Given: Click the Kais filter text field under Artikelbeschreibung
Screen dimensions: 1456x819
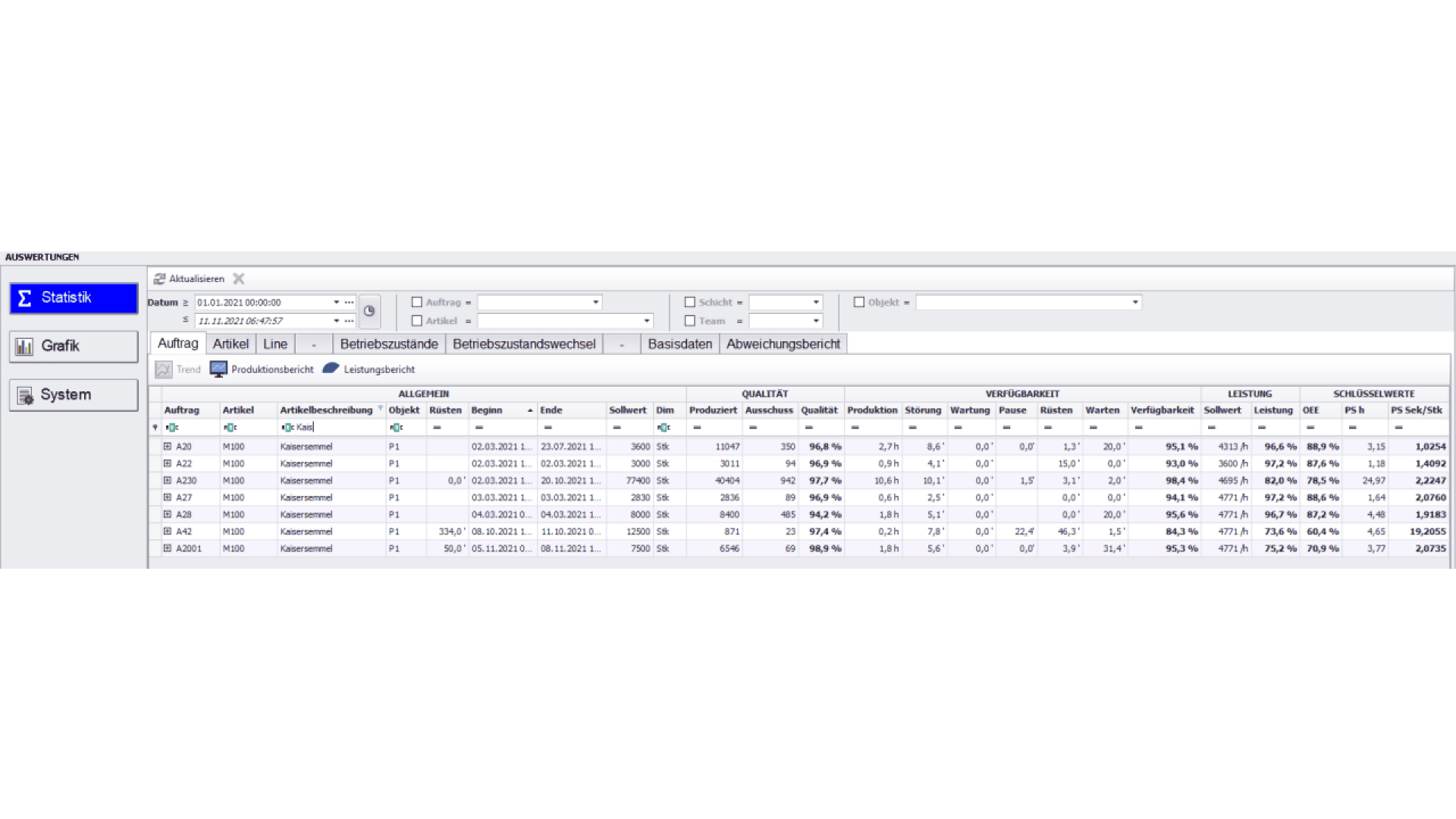Looking at the screenshot, I should click(326, 427).
